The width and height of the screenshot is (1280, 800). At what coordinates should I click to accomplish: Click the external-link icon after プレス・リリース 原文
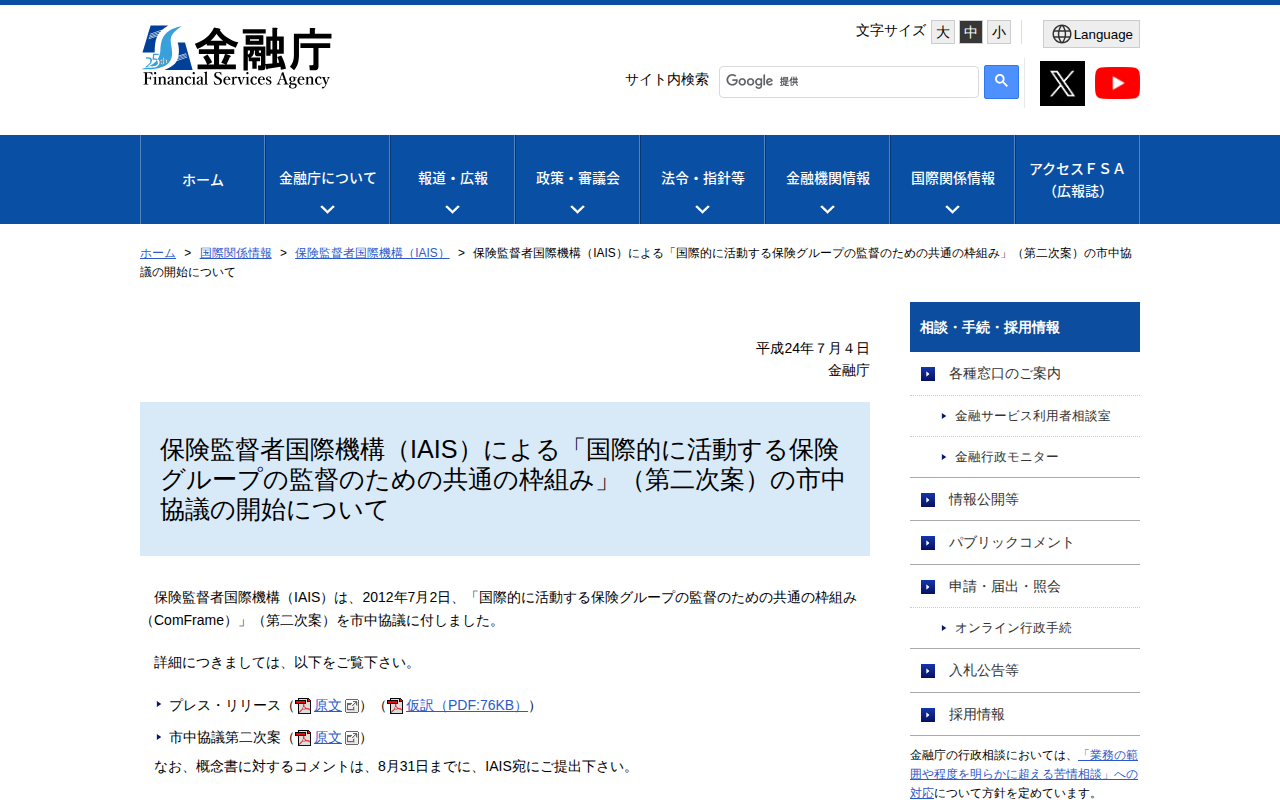tap(351, 705)
